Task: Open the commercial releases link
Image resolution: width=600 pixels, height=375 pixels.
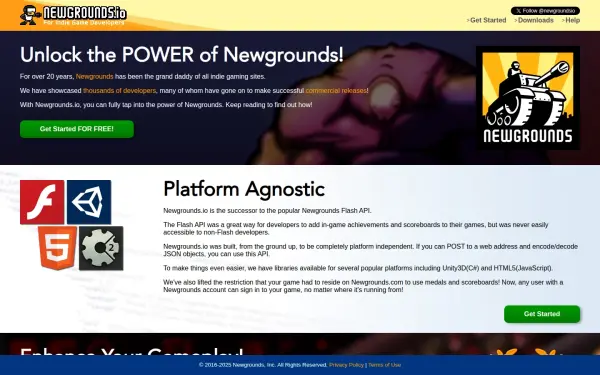Action: click(336, 91)
